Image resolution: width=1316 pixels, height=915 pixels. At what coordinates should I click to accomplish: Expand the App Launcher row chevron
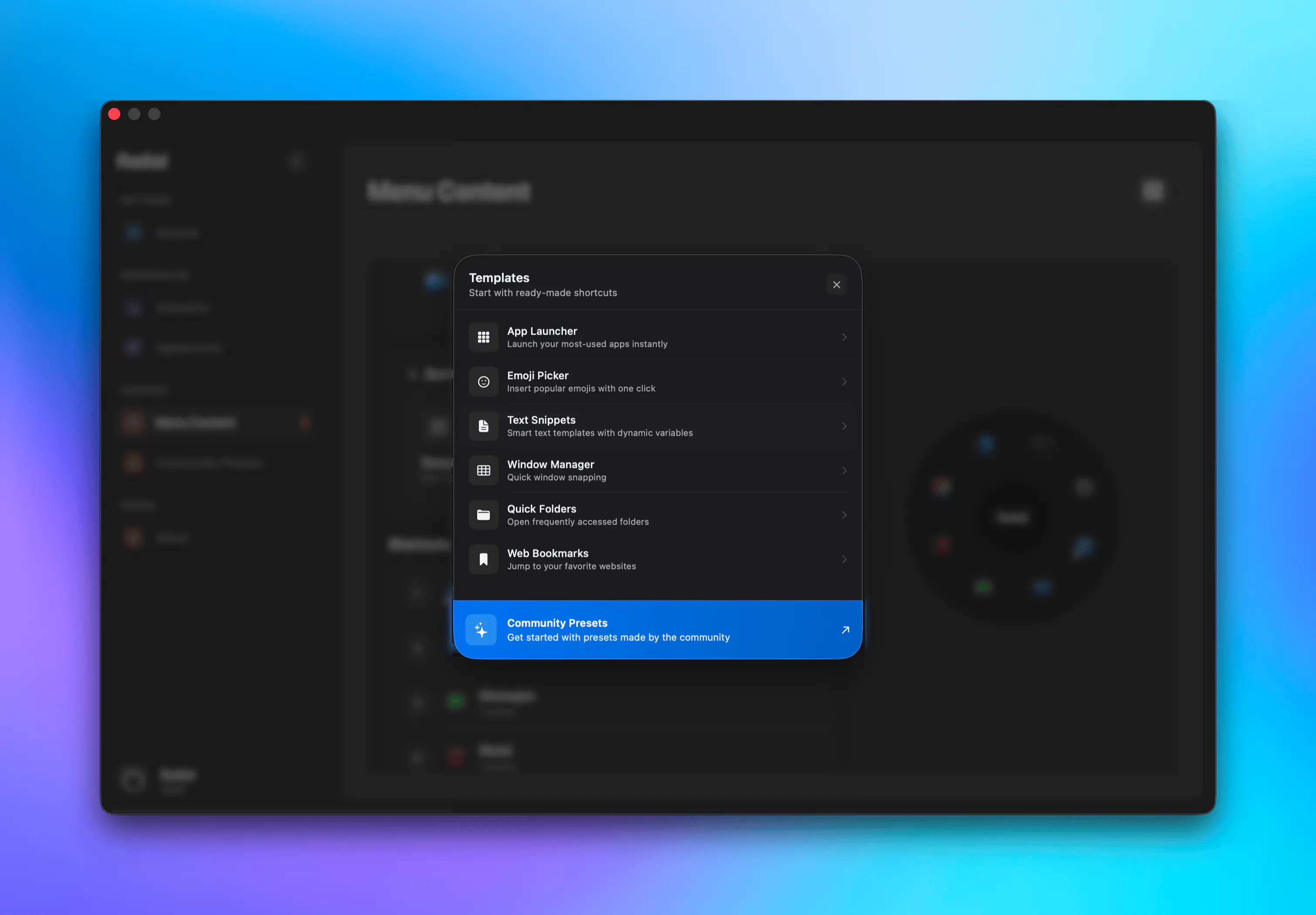844,337
